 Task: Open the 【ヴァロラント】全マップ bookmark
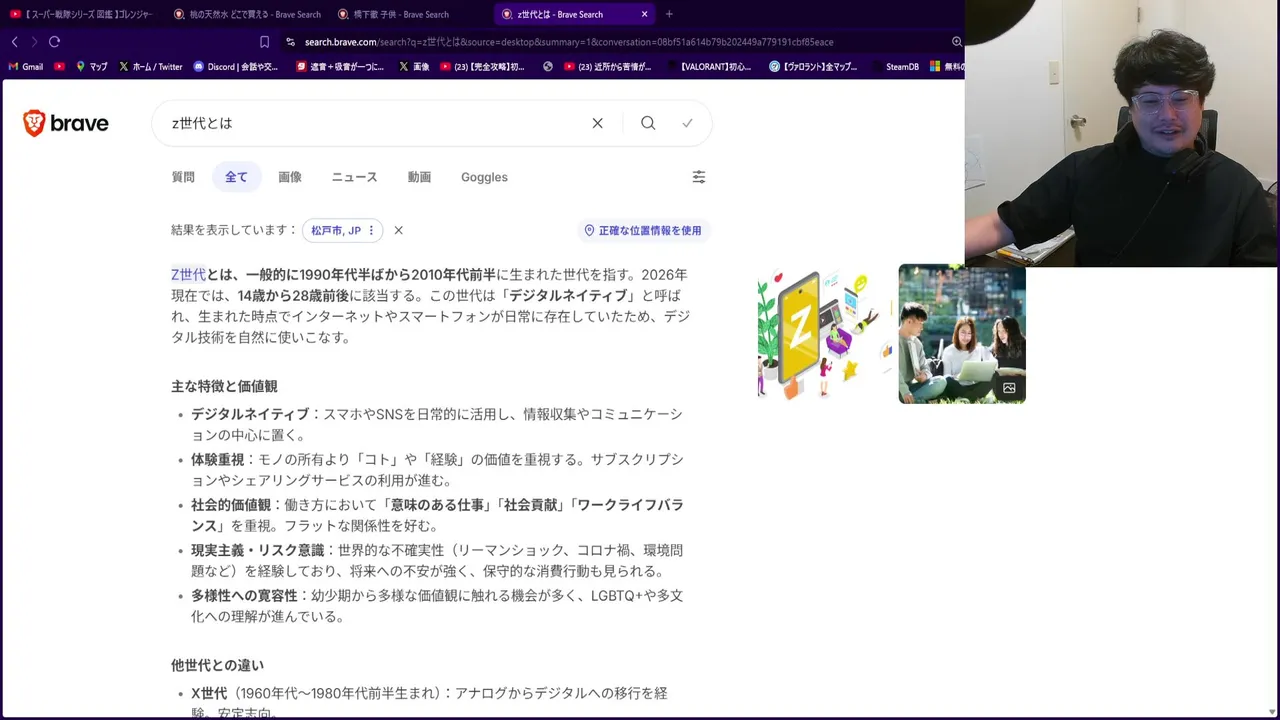point(813,67)
